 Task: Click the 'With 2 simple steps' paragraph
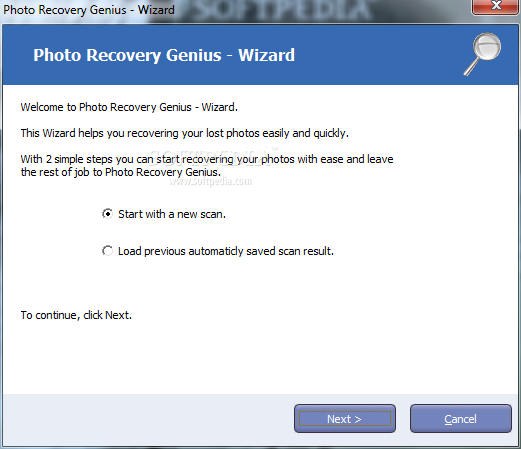207,165
